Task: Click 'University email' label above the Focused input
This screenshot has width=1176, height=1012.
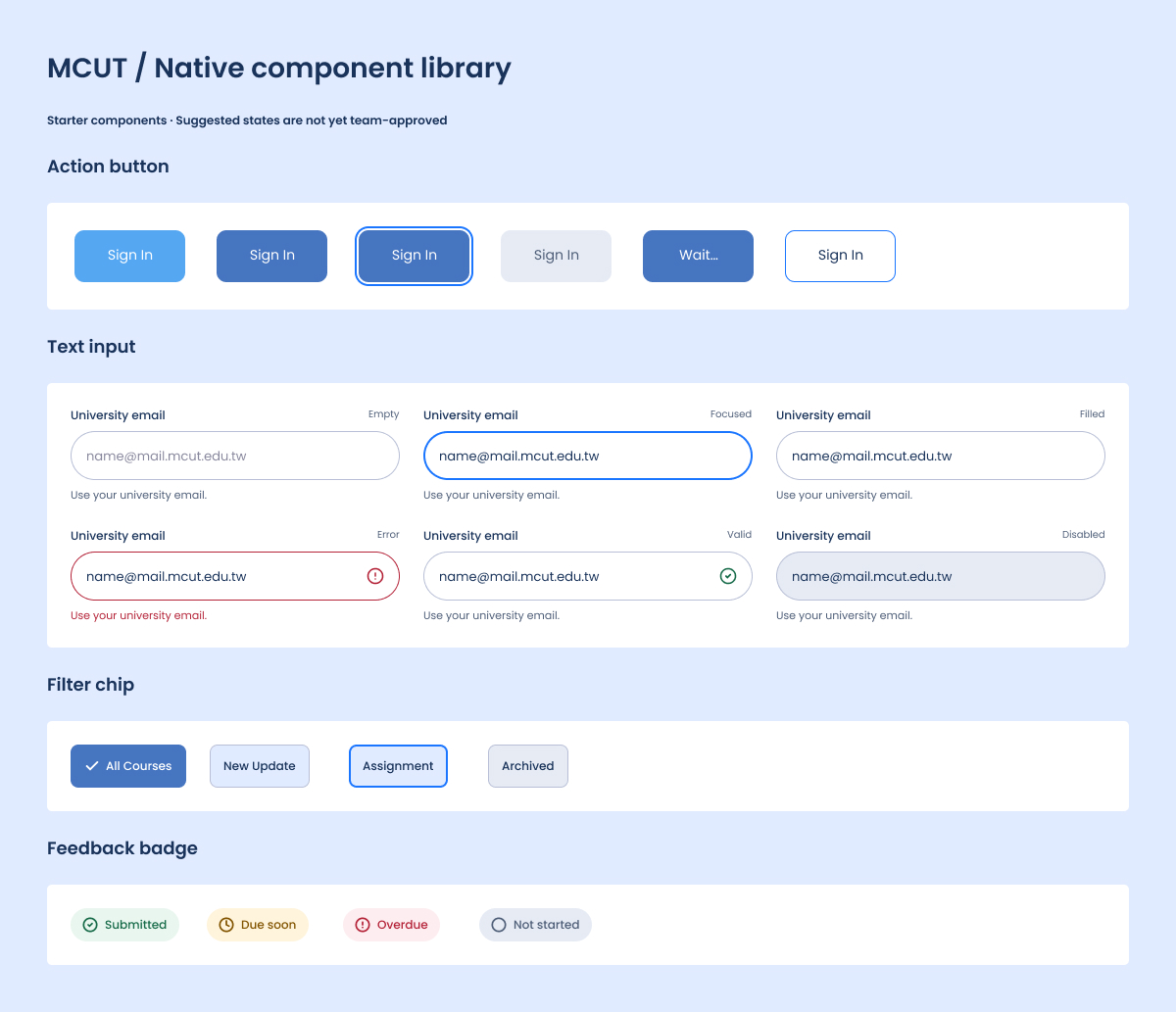Action: (x=470, y=415)
